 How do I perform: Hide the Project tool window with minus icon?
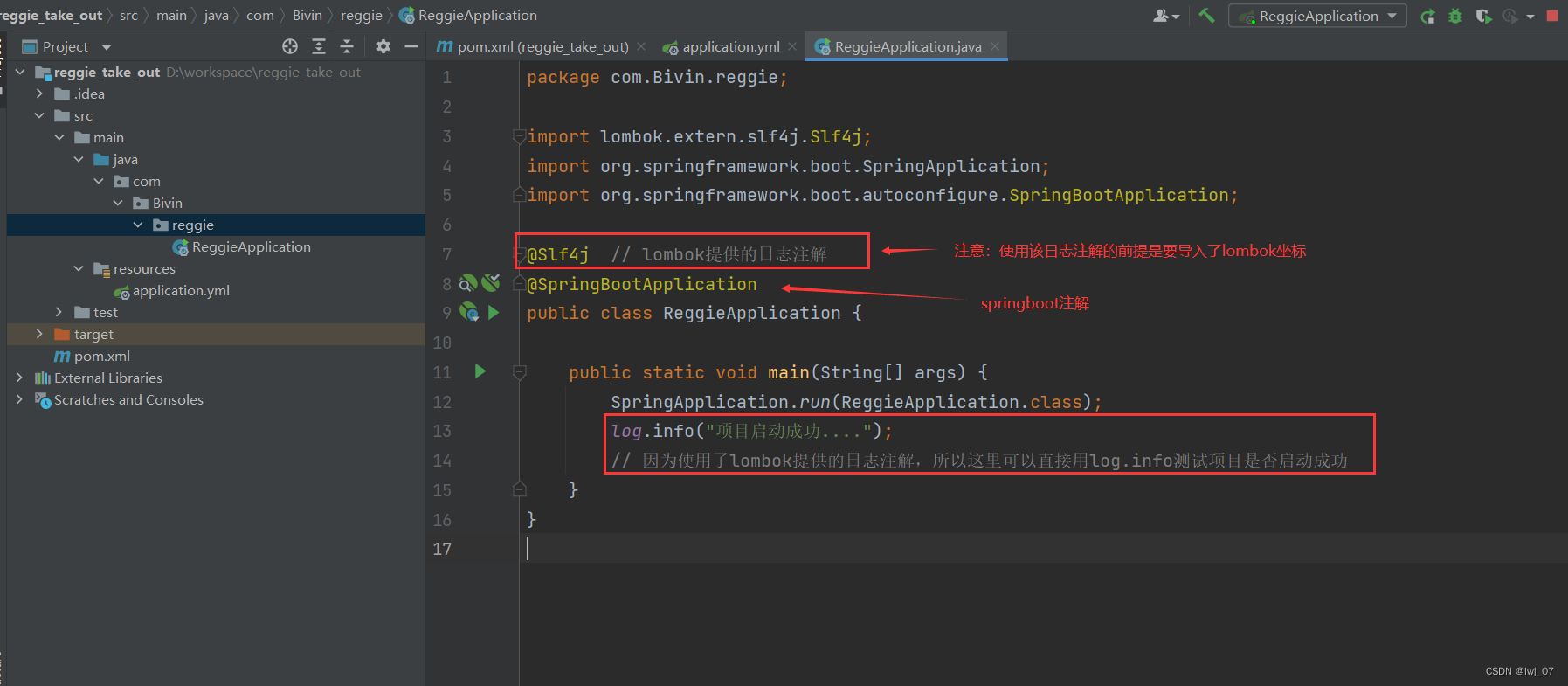click(x=411, y=46)
